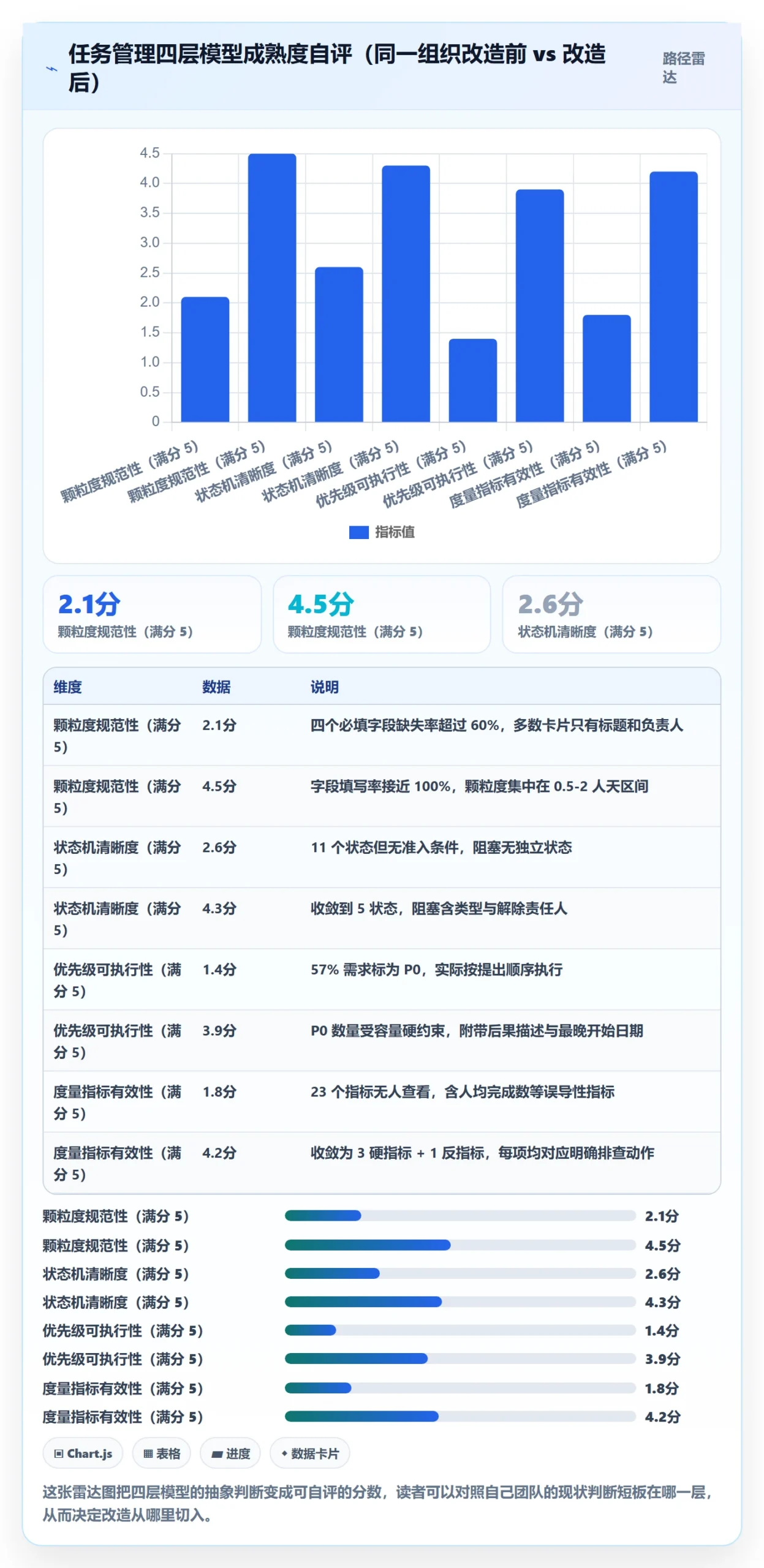Click the progress bar valued 1.4分
764x1568 pixels.
tap(460, 1330)
